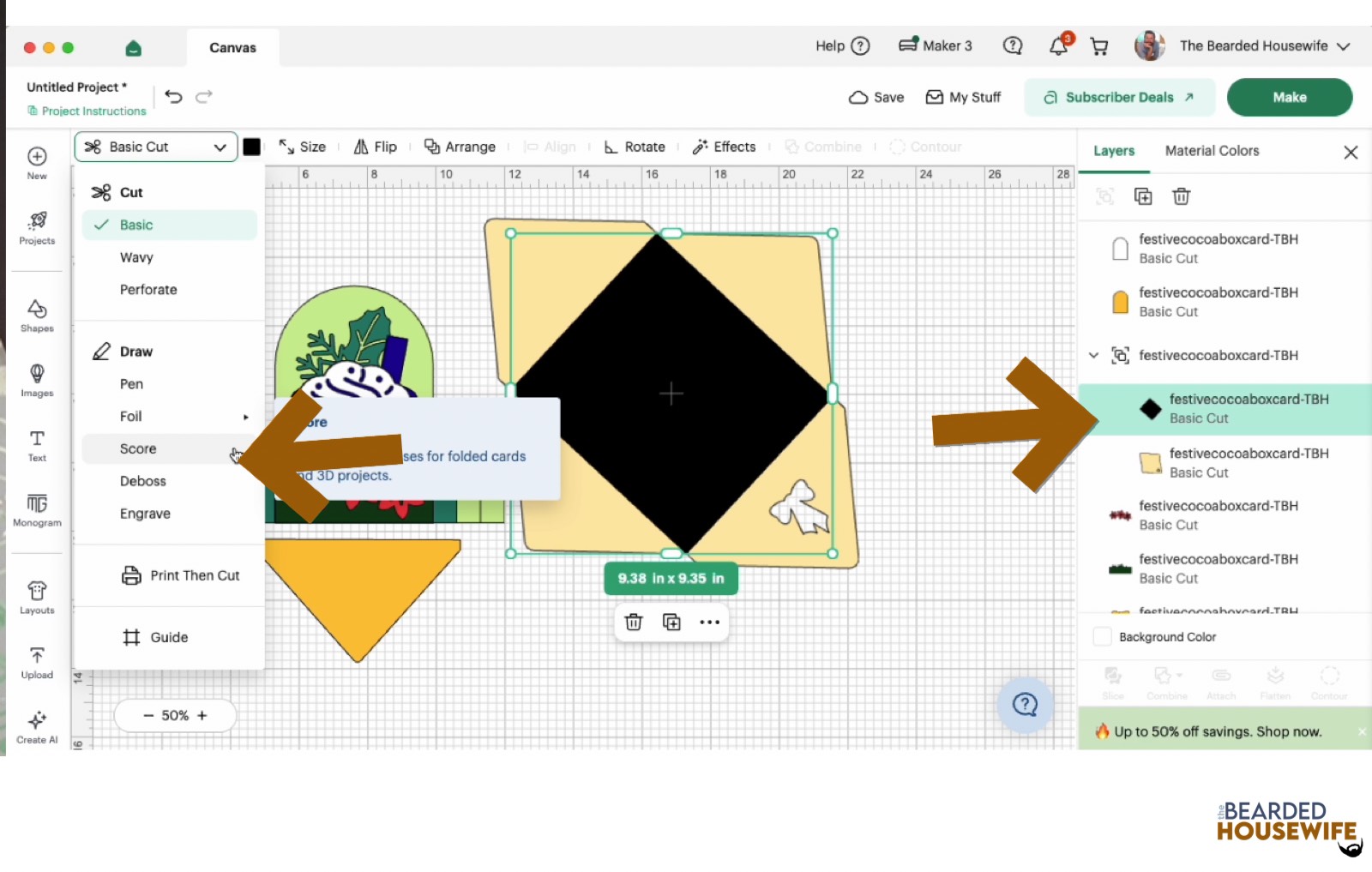
Task: Click the black operation color swatch
Action: [x=251, y=147]
